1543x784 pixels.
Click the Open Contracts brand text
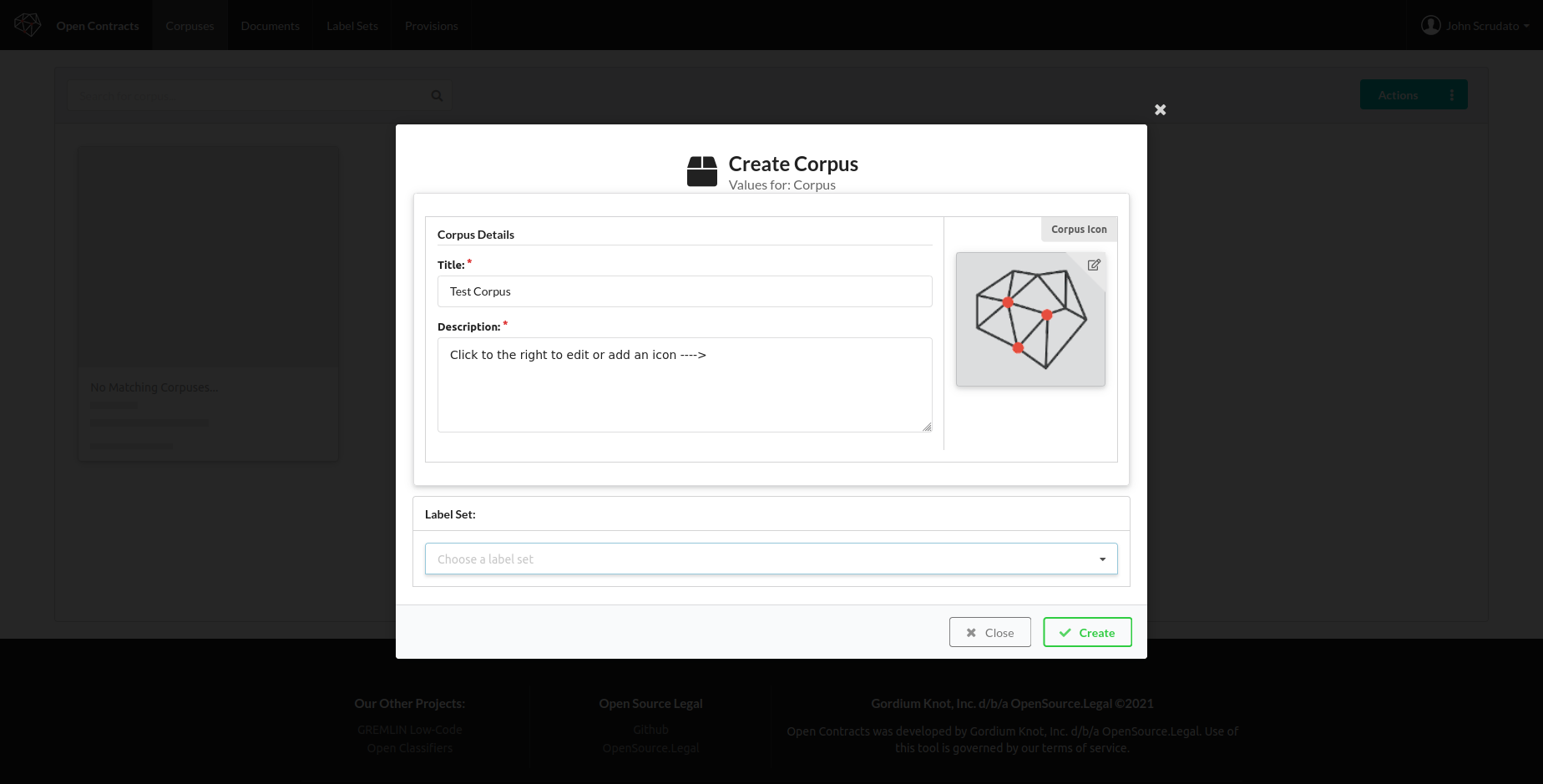pyautogui.click(x=98, y=26)
